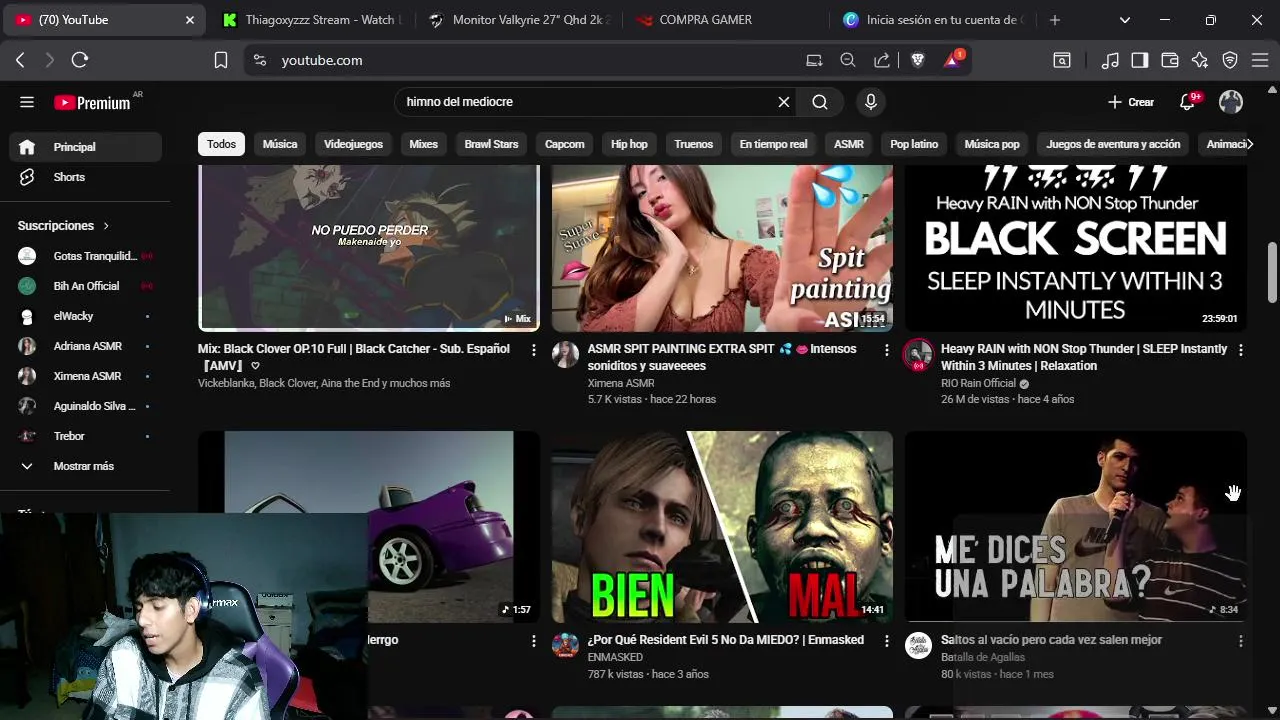Open Shorts in sidebar
The image size is (1280, 720).
click(x=86, y=177)
